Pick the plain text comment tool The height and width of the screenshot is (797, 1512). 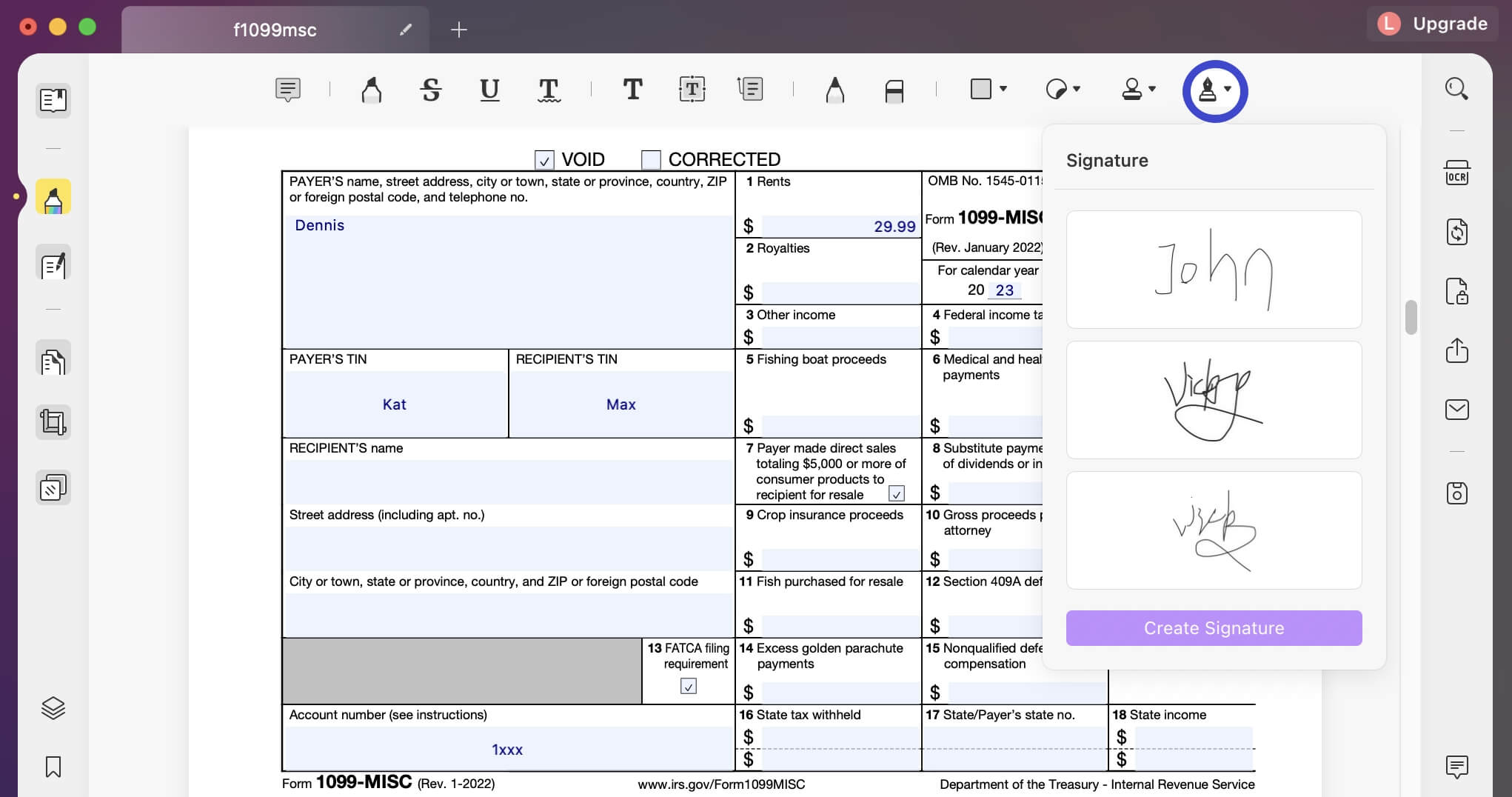pos(632,89)
